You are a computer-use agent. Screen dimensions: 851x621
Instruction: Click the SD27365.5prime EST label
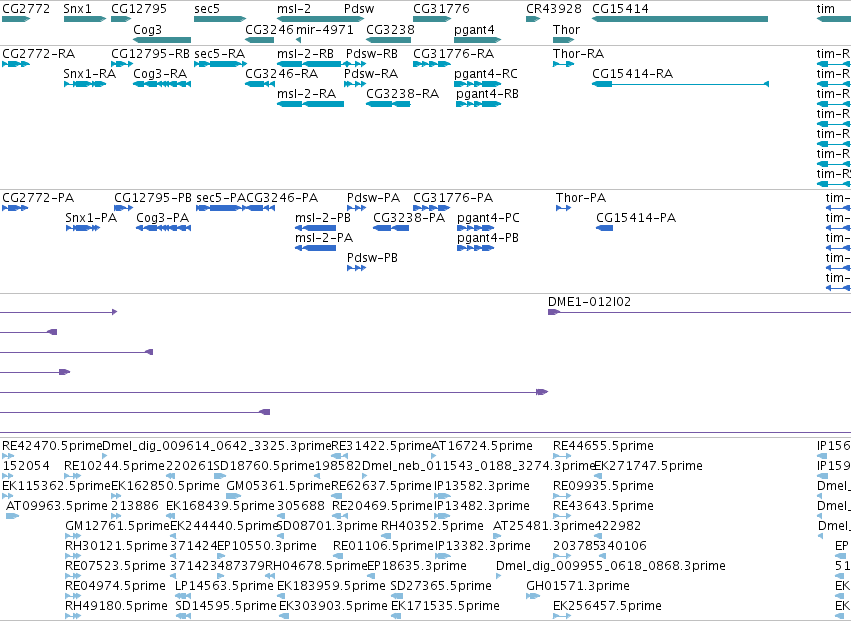[441, 585]
